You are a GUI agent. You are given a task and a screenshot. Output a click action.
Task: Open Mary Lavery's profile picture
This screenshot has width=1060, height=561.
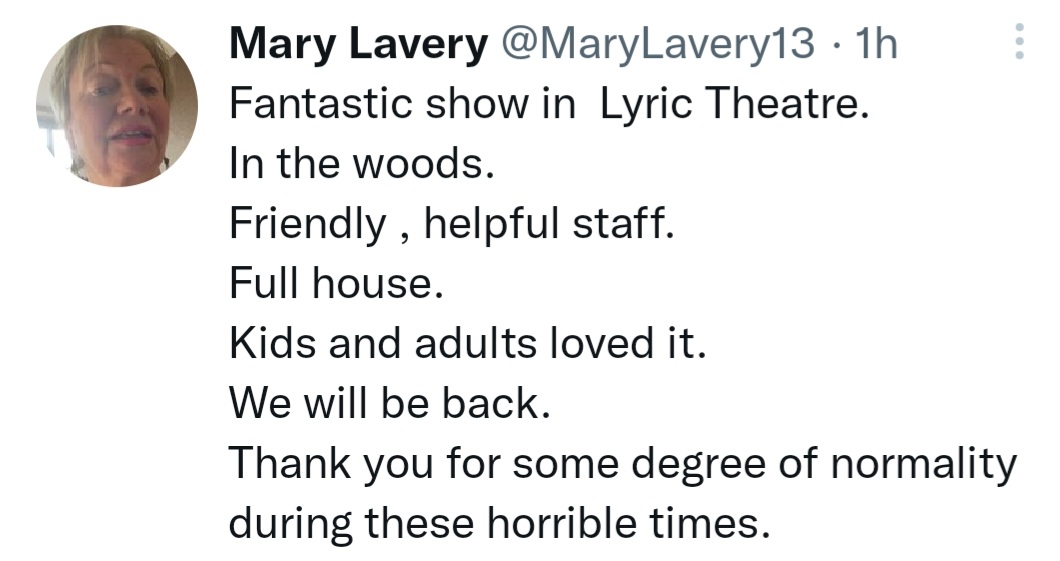117,106
